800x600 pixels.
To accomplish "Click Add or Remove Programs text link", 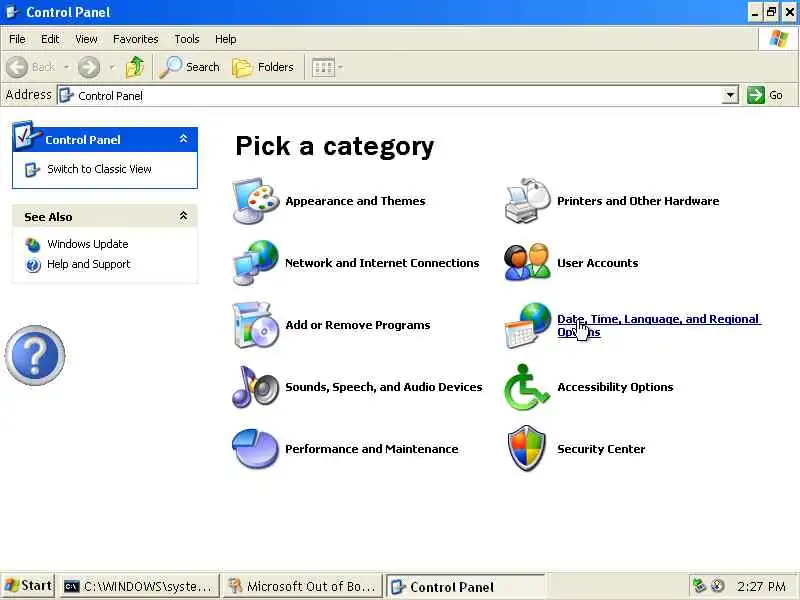I will (358, 325).
